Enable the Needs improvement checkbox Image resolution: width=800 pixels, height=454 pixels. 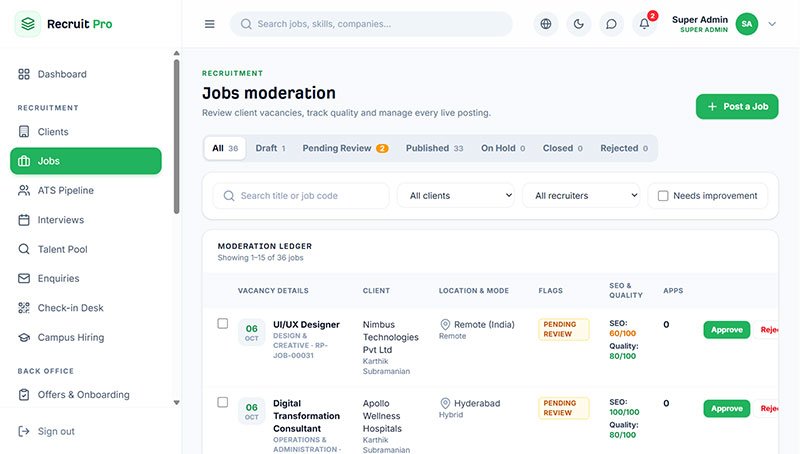[x=663, y=196]
